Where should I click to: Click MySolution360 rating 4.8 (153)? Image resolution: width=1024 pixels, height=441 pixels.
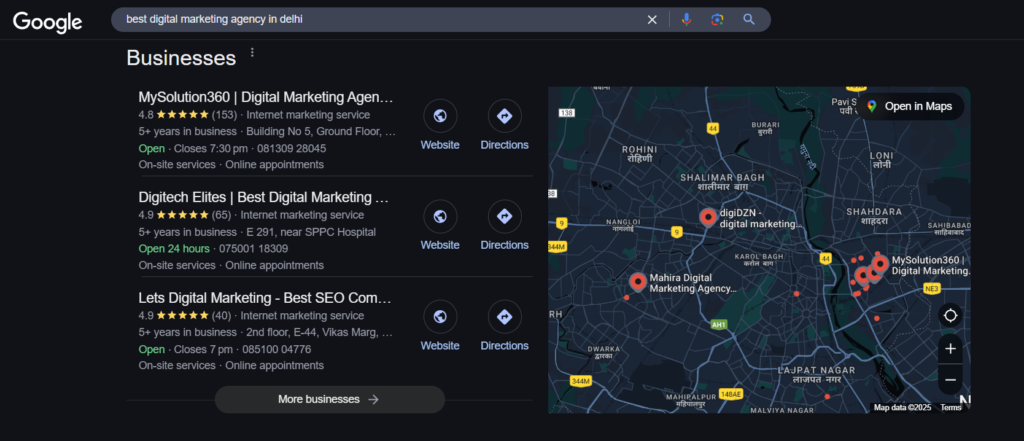click(x=187, y=115)
